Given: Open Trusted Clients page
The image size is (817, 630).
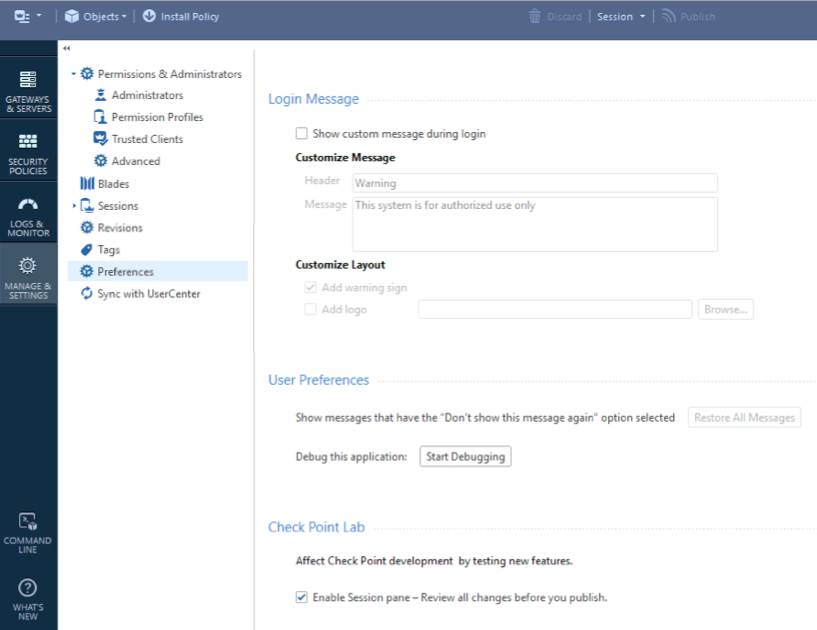Looking at the screenshot, I should pos(147,139).
